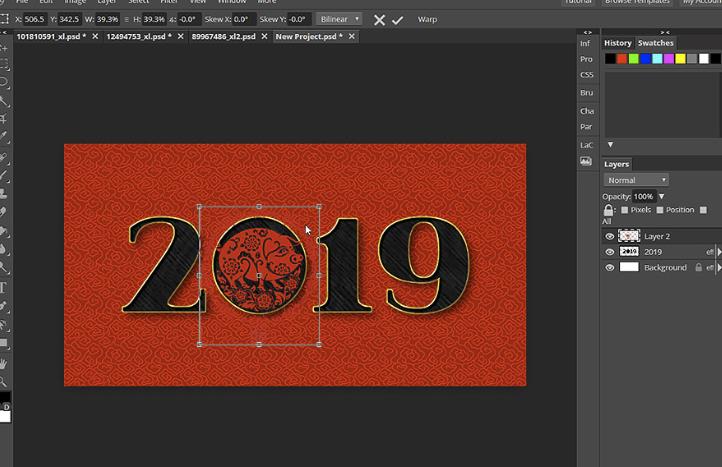Click the default colors D icon

coord(6,407)
